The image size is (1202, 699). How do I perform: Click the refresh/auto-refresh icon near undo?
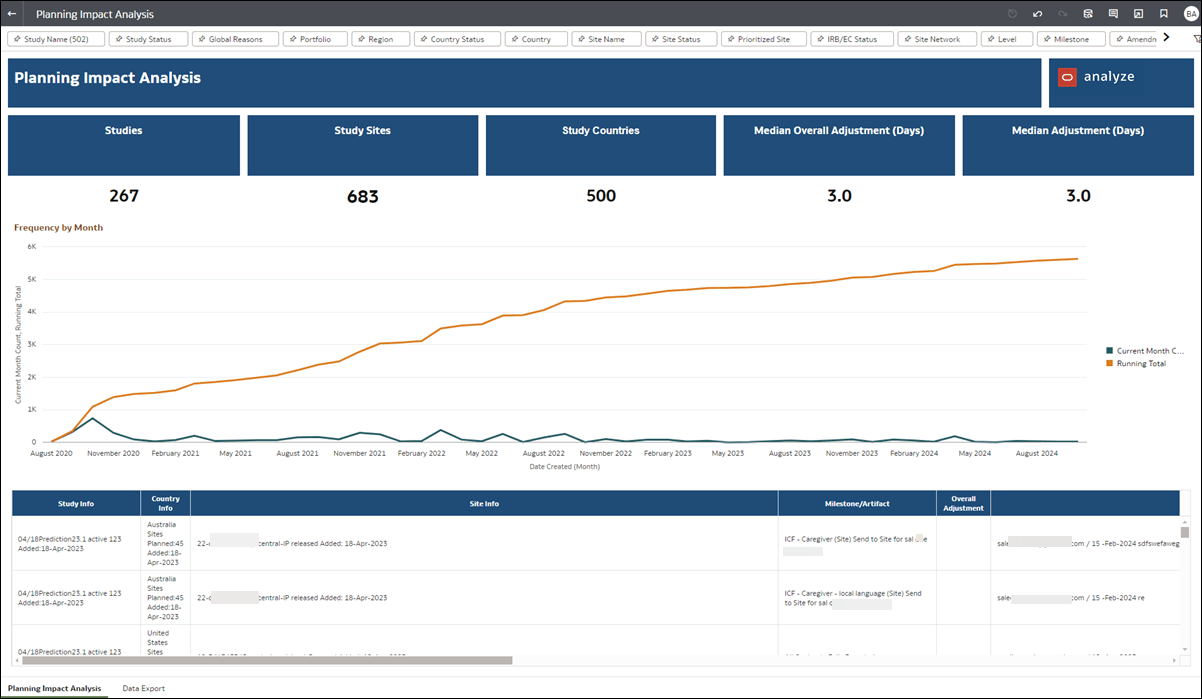1012,14
